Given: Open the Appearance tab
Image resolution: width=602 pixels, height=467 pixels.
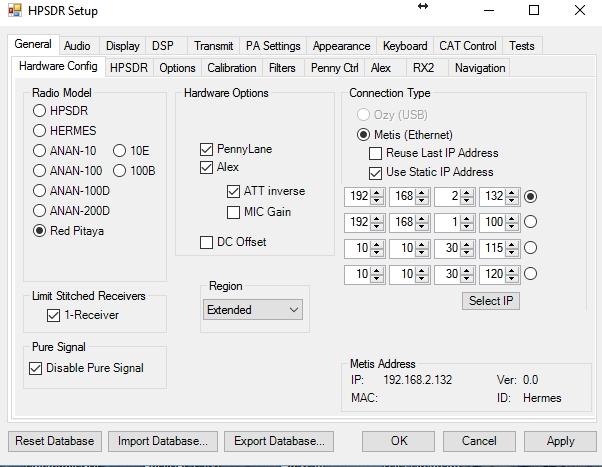Looking at the screenshot, I should tap(341, 46).
